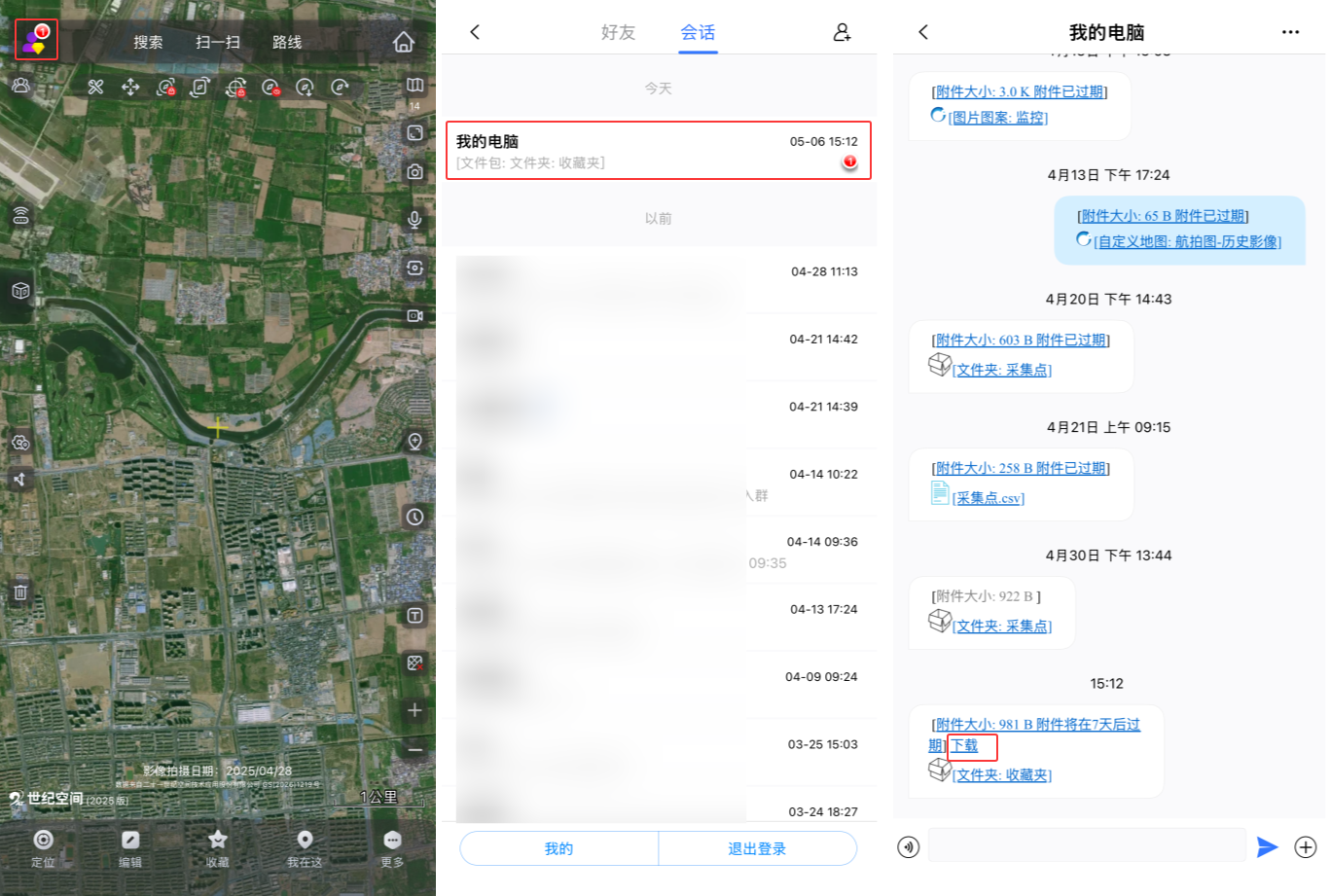The width and height of the screenshot is (1330, 896).
Task: Open the three-dot menu in the 我的电脑 chat
Action: [x=1290, y=32]
